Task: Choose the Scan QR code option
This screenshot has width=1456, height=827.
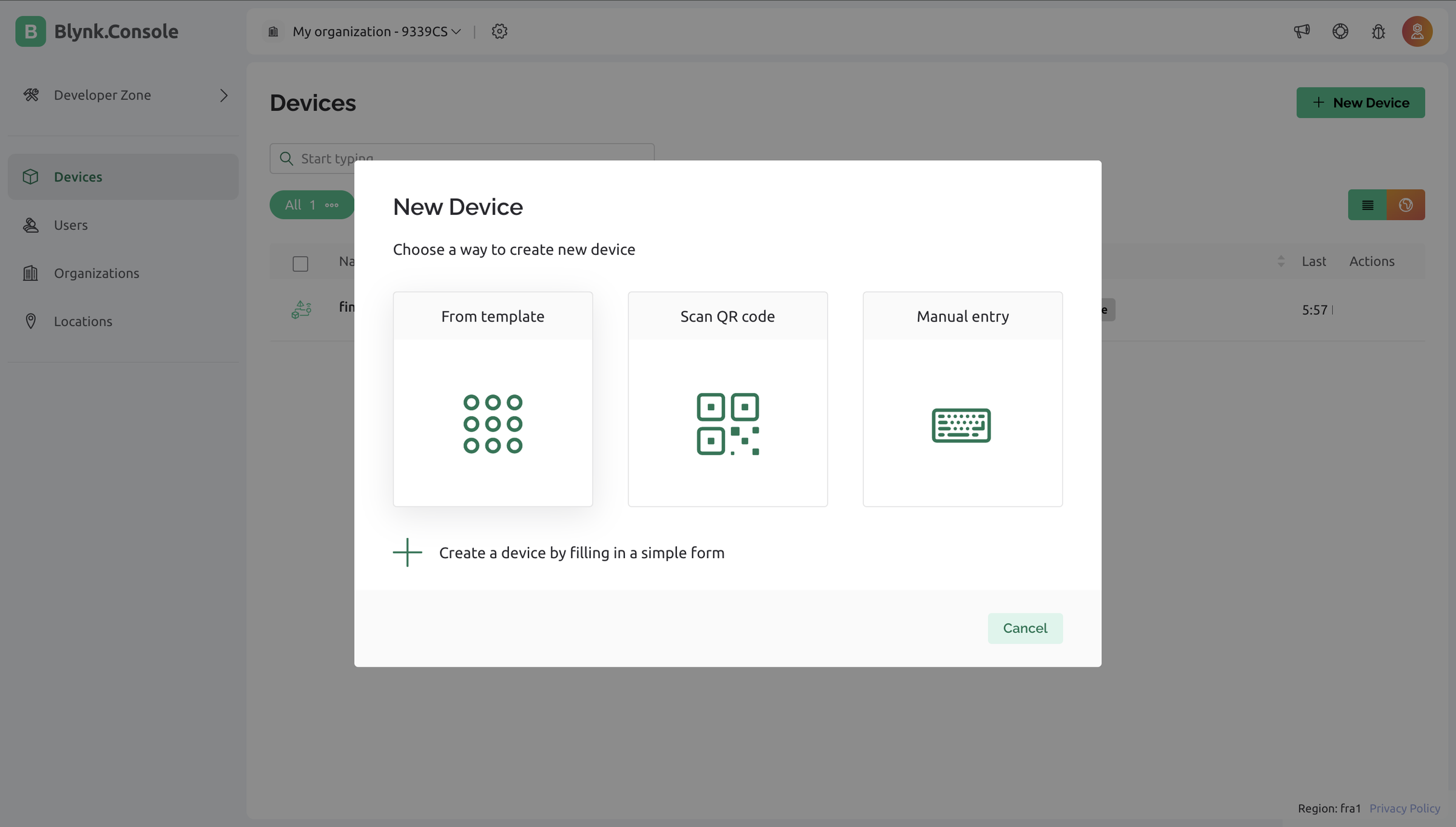Action: coord(727,399)
